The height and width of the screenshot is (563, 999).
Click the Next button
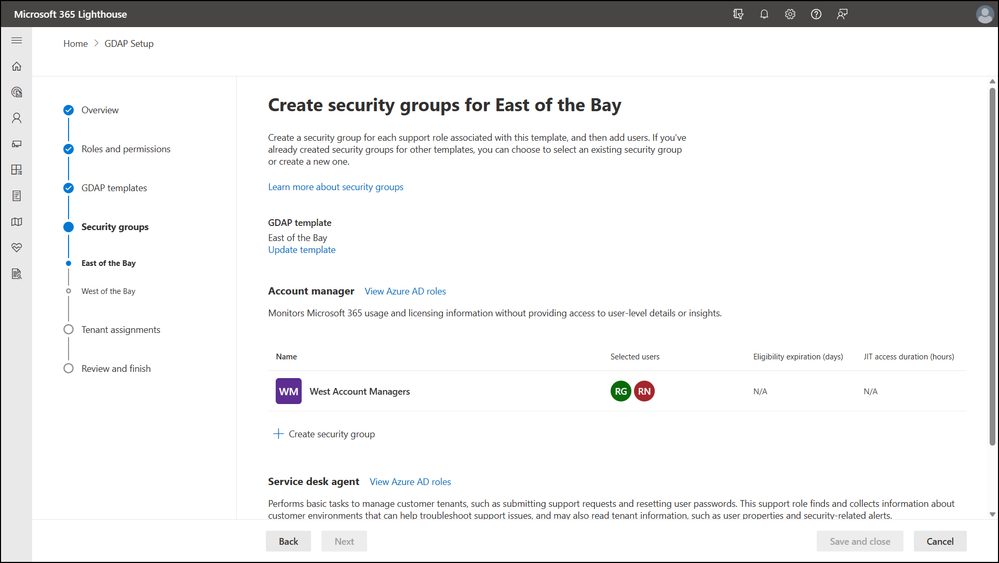tap(344, 541)
